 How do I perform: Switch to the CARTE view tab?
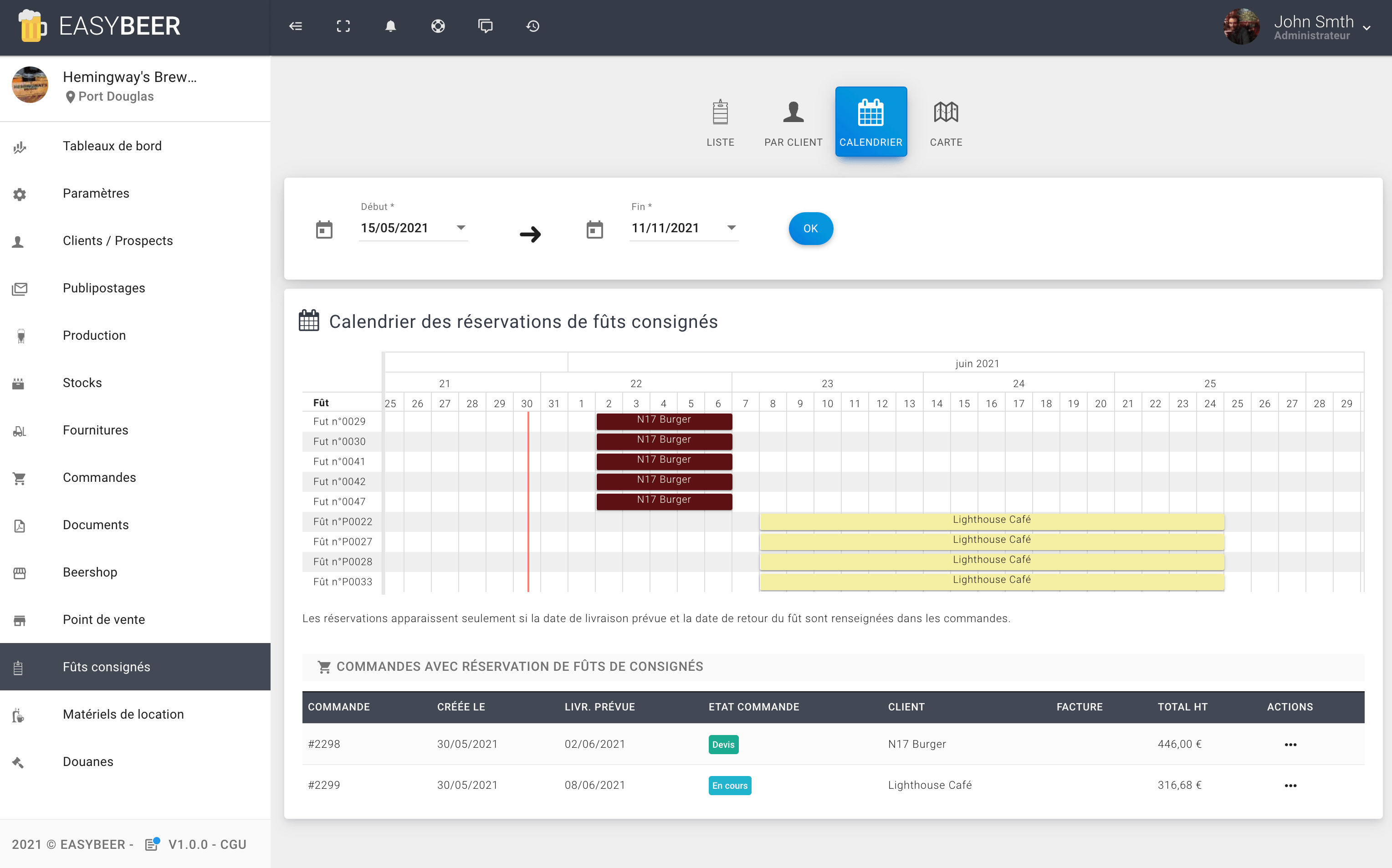tap(946, 123)
